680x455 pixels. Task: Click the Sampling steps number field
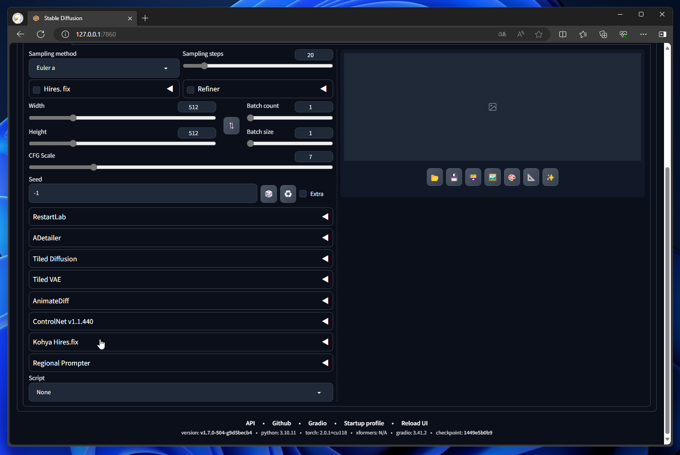click(314, 55)
